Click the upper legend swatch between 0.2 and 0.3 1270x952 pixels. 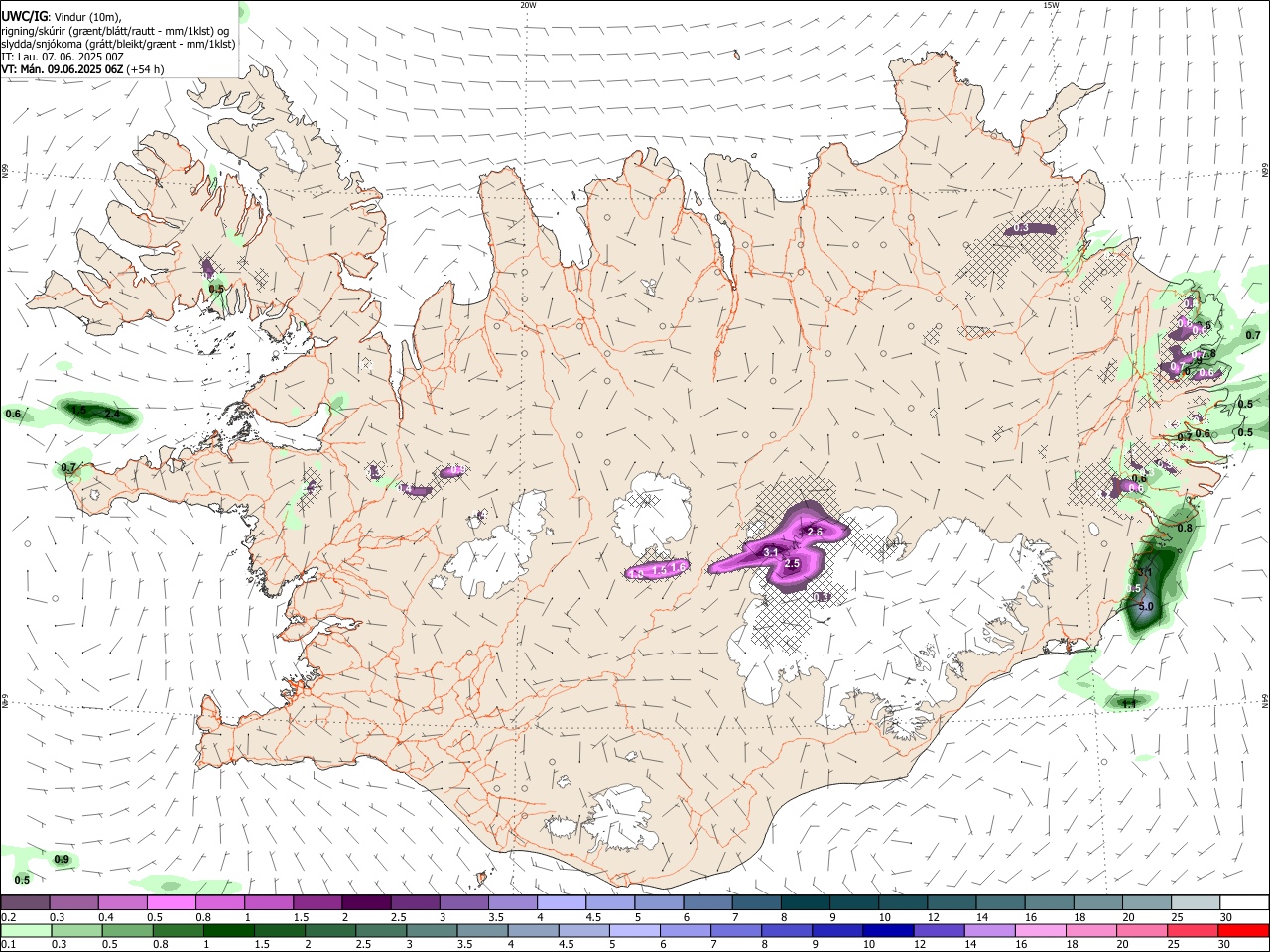(x=25, y=903)
